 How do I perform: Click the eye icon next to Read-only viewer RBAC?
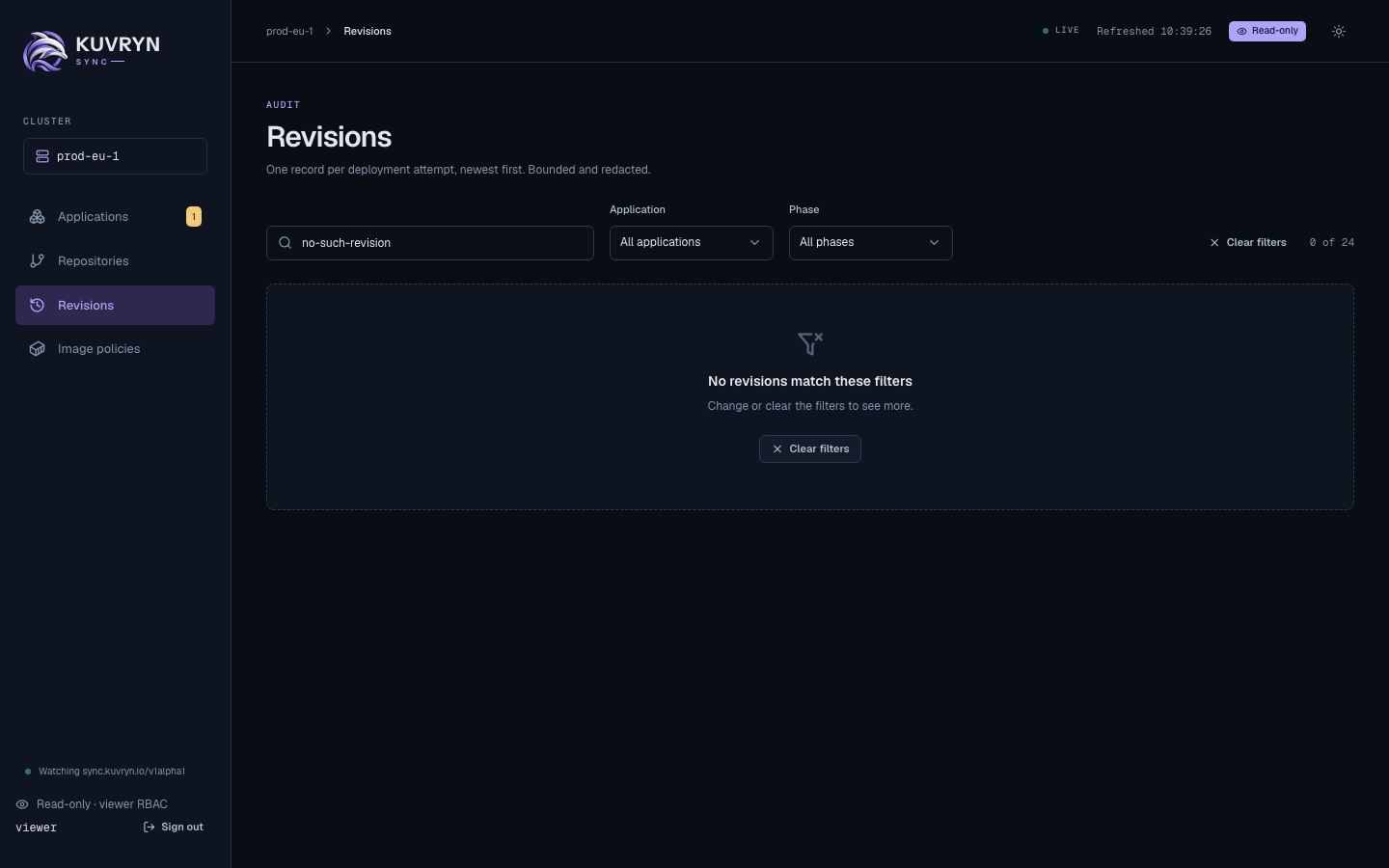click(22, 804)
